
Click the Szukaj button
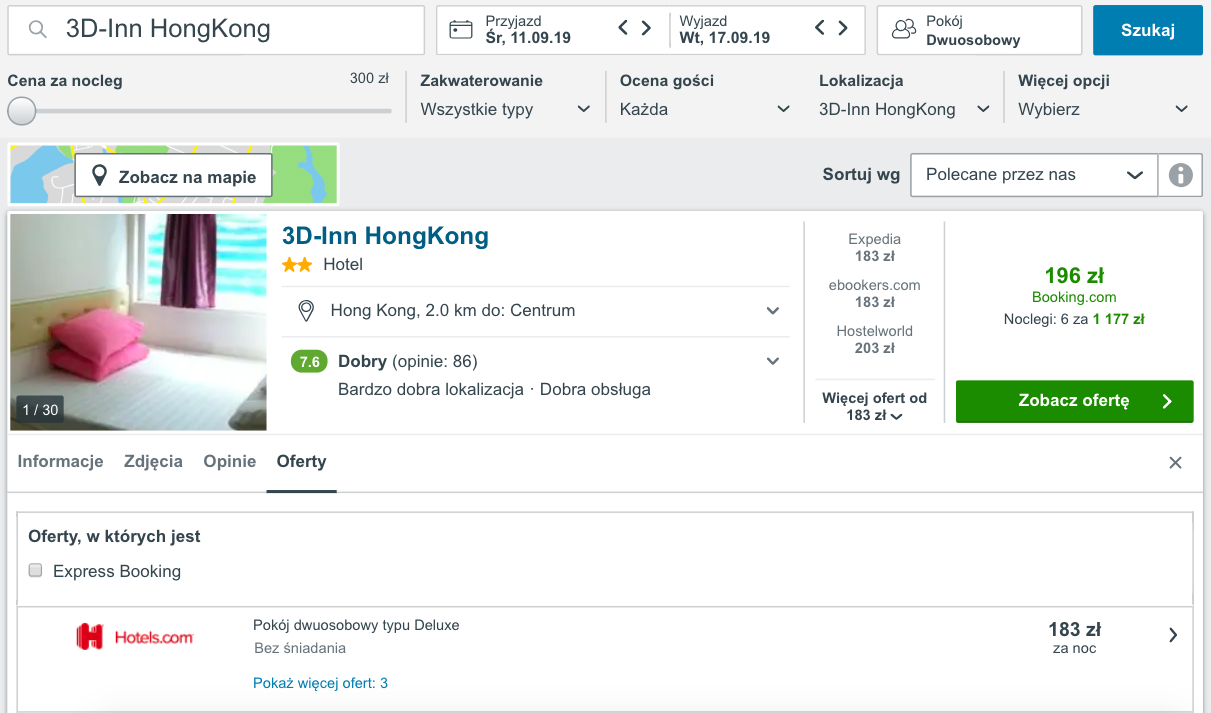click(x=1148, y=30)
